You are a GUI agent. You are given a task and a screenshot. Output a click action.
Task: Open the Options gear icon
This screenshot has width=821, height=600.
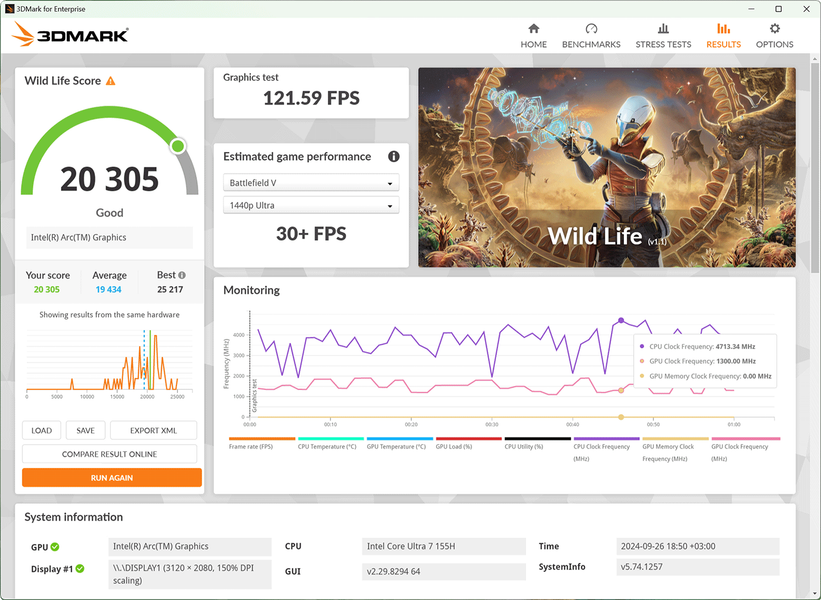[774, 28]
